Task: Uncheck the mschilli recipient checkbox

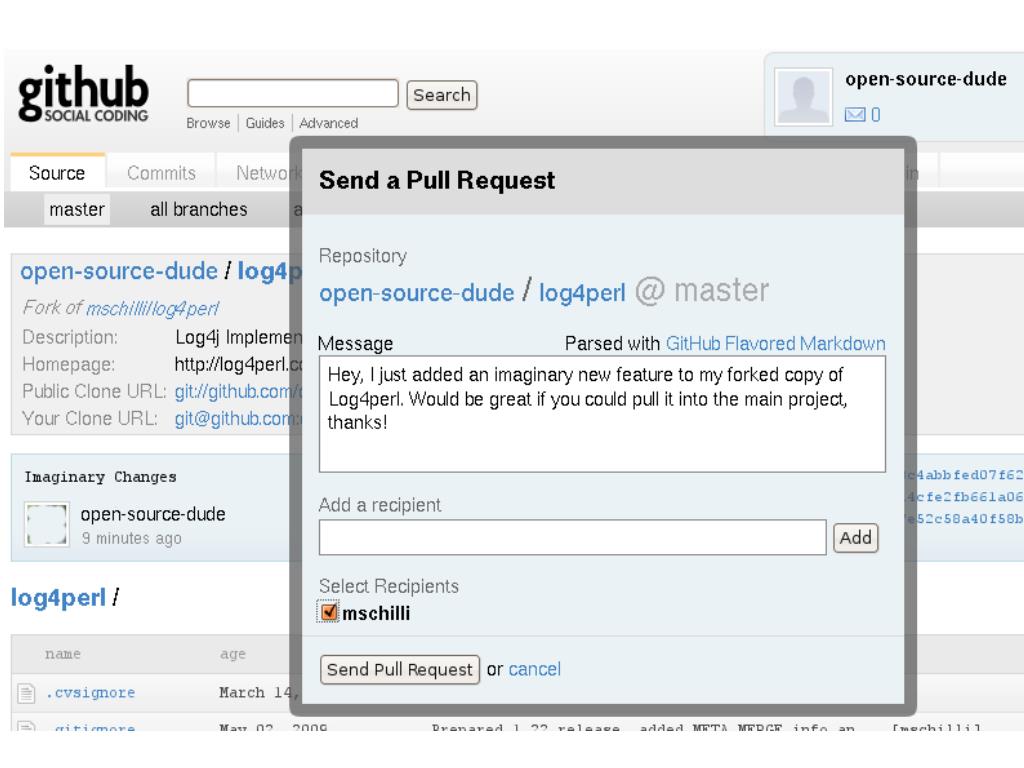Action: tap(328, 612)
